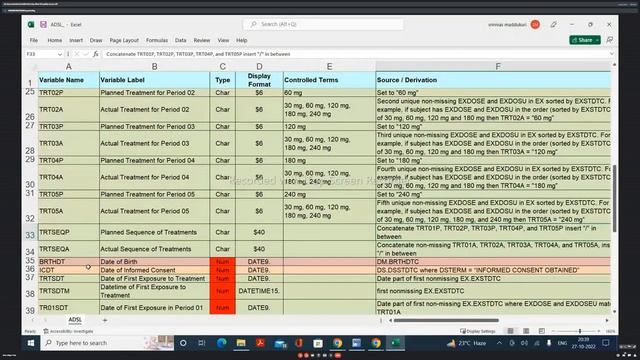
Task: Open Display Settings in status bar
Action: [478, 331]
